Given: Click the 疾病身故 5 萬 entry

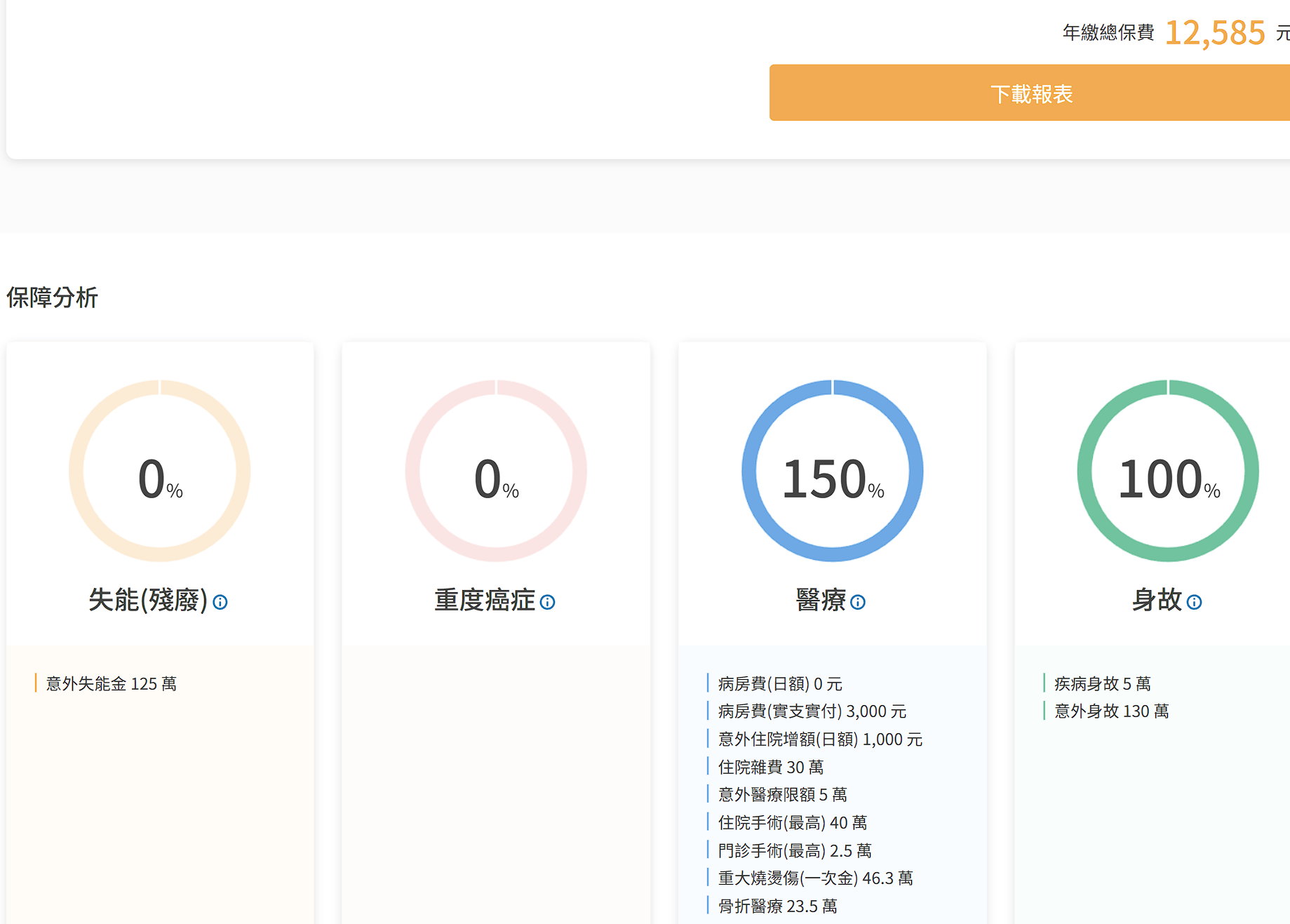Looking at the screenshot, I should [1102, 684].
